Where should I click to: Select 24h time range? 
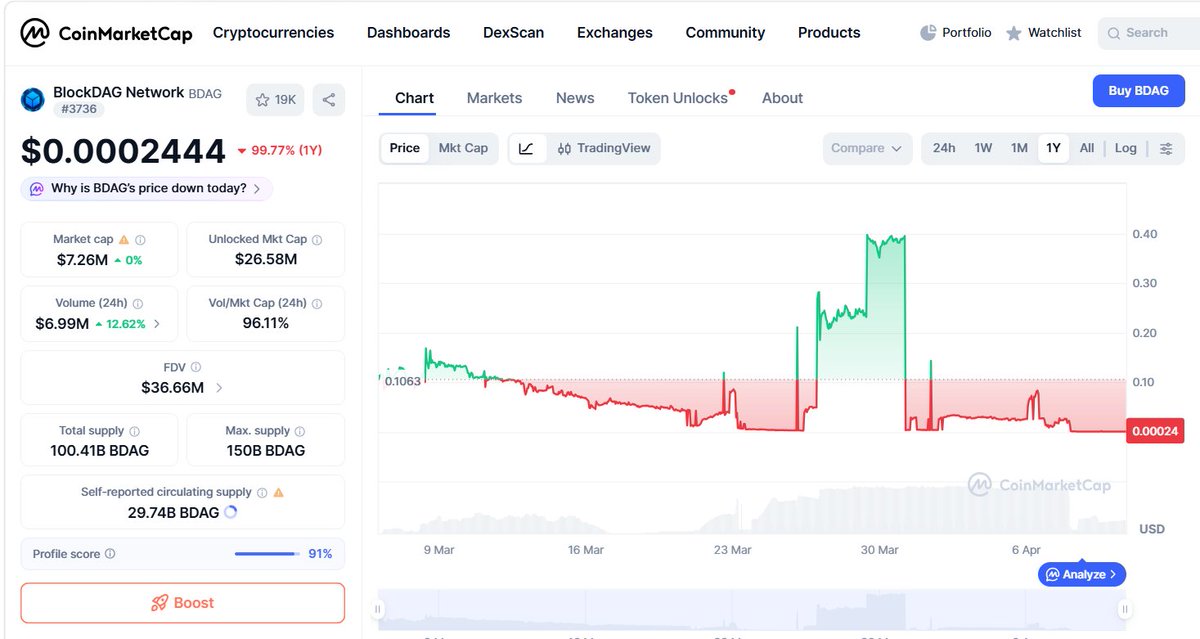click(944, 148)
